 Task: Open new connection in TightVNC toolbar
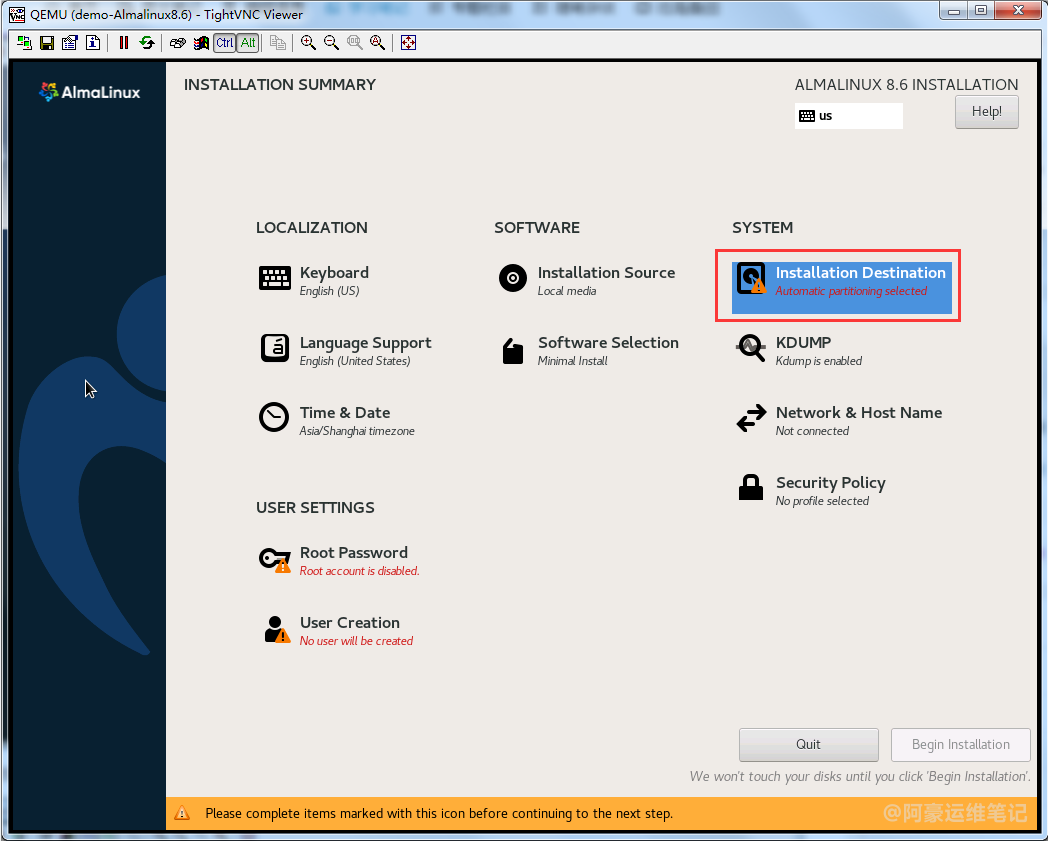click(24, 43)
